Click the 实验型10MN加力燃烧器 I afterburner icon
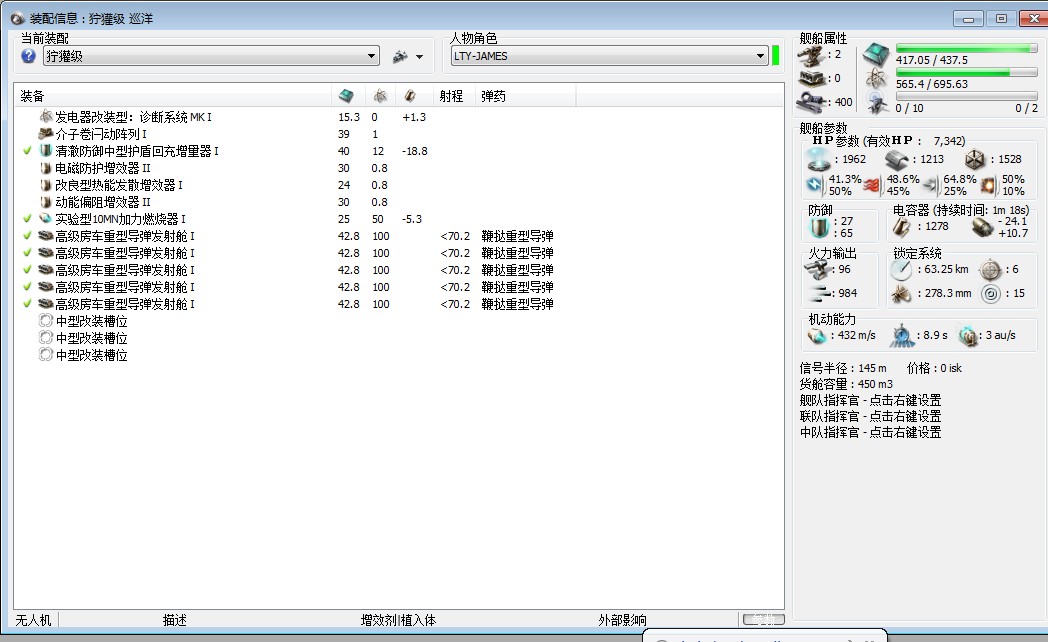Screen dimensions: 1048x642 [45, 218]
